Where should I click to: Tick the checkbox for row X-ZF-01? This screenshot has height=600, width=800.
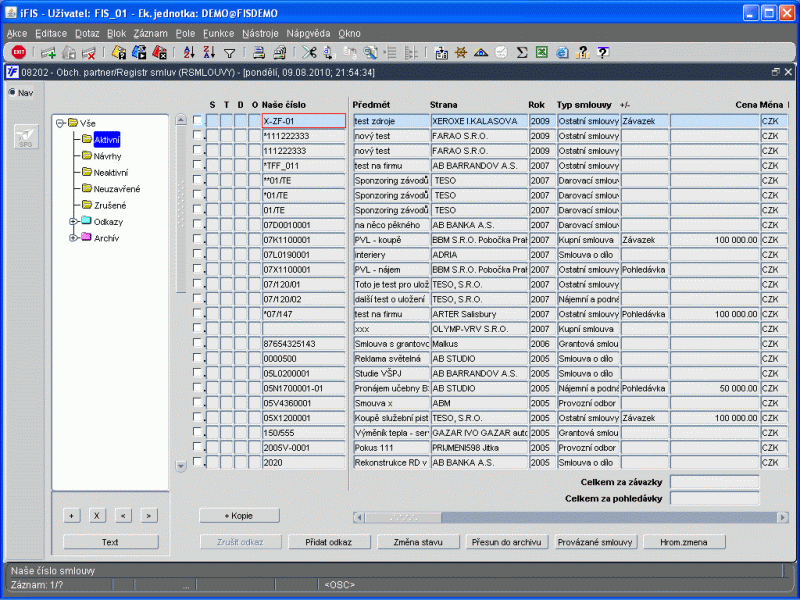[198, 121]
